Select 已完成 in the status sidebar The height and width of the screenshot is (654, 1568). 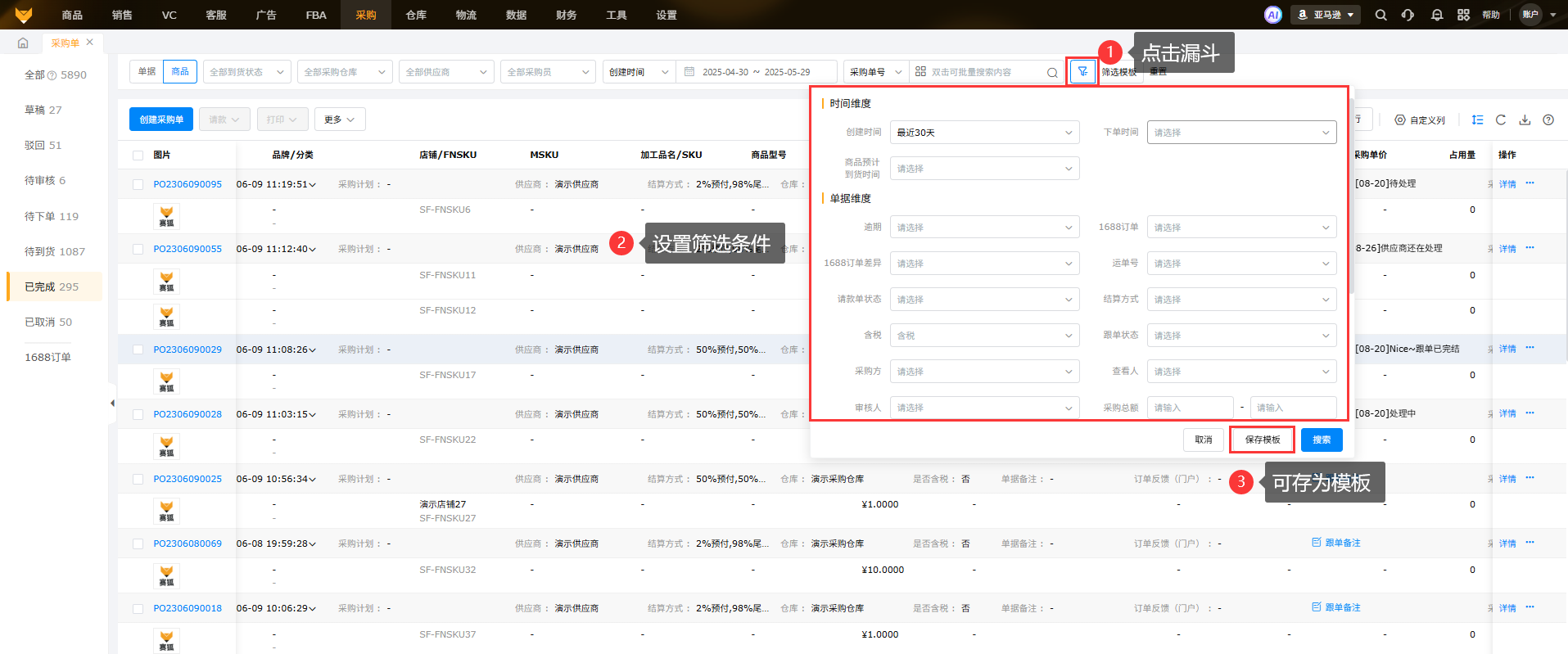pos(52,286)
